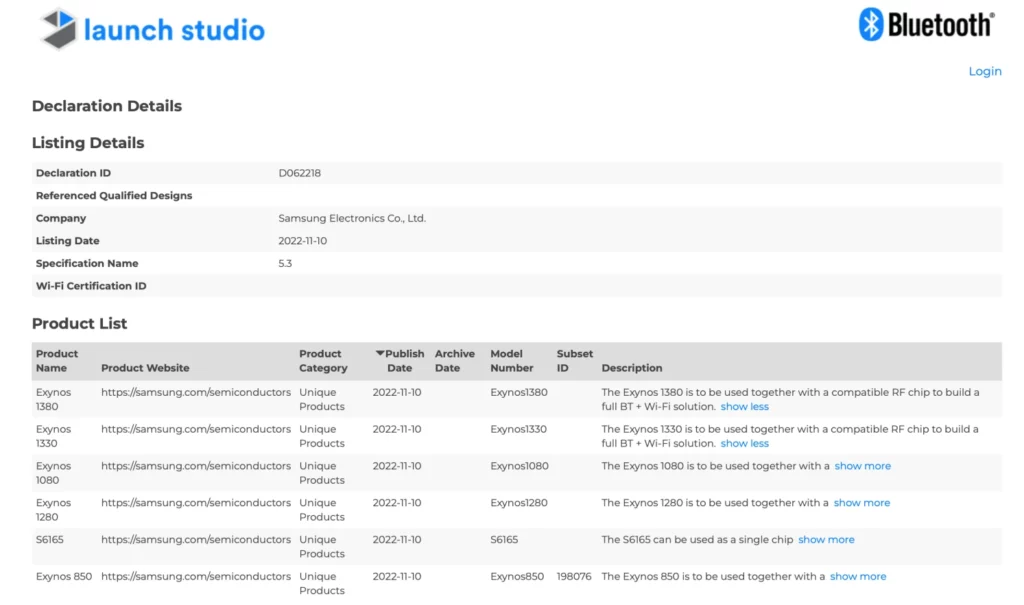Image resolution: width=1024 pixels, height=605 pixels.
Task: Sort by the Archive Date column header
Action: click(x=455, y=361)
